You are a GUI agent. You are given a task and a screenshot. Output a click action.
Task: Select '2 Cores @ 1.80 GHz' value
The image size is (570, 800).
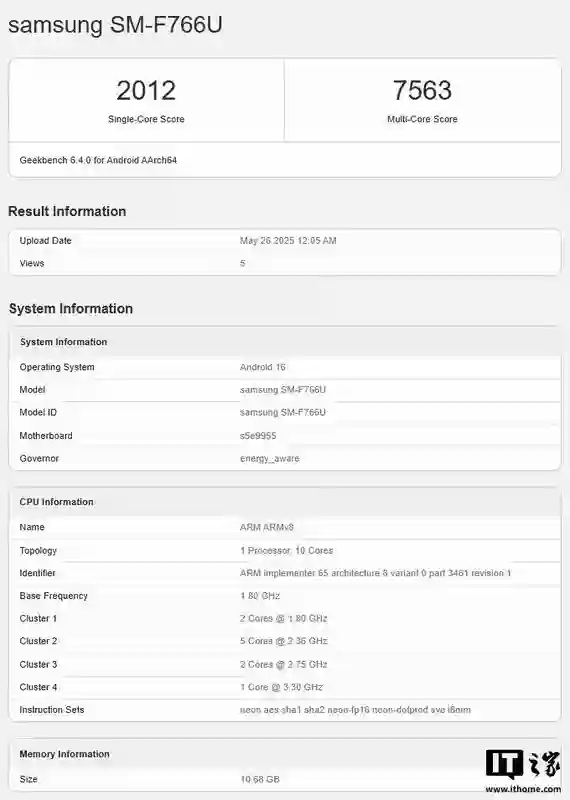pyautogui.click(x=283, y=618)
